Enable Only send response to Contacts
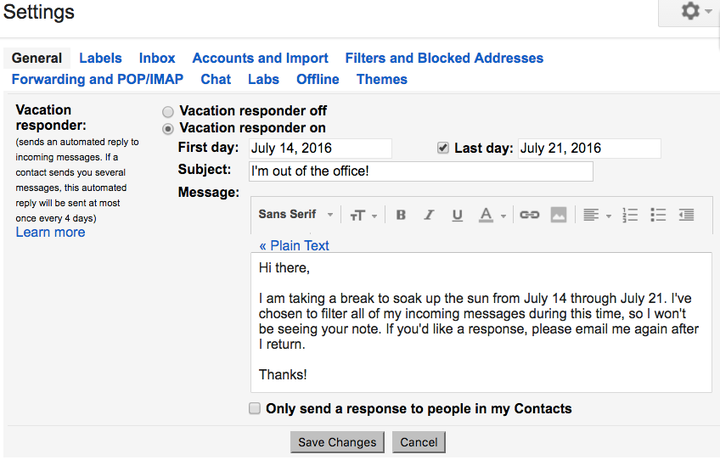 [254, 408]
